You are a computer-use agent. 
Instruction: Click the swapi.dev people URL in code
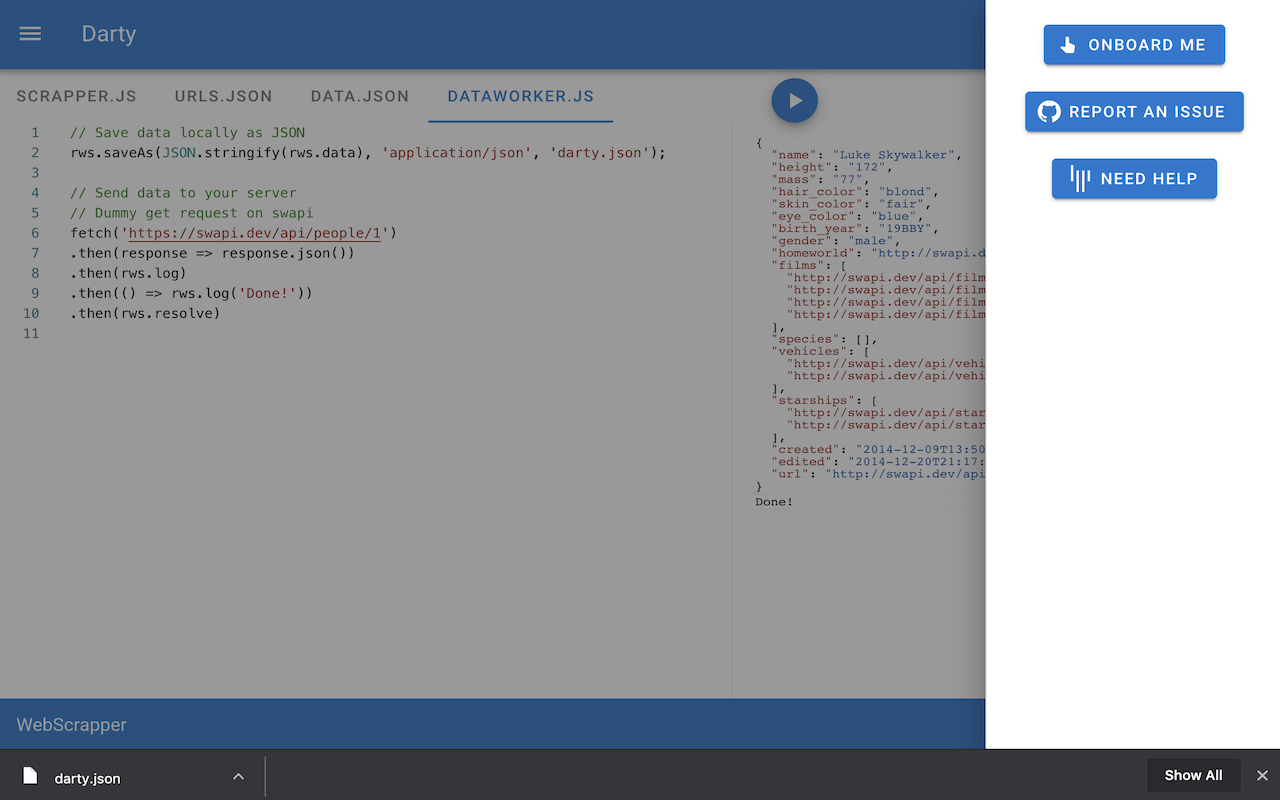tap(255, 233)
